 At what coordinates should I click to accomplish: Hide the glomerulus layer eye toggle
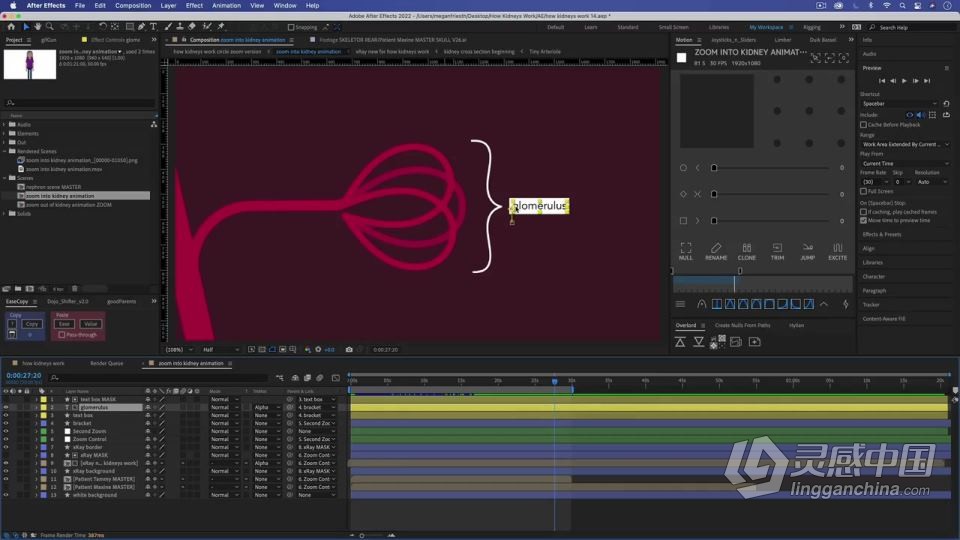click(6, 407)
